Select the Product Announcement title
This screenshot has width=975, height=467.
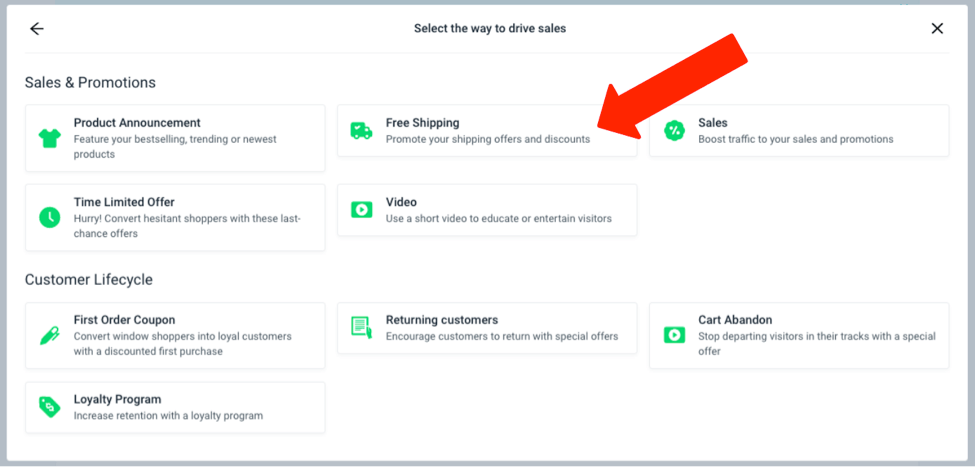(x=137, y=123)
